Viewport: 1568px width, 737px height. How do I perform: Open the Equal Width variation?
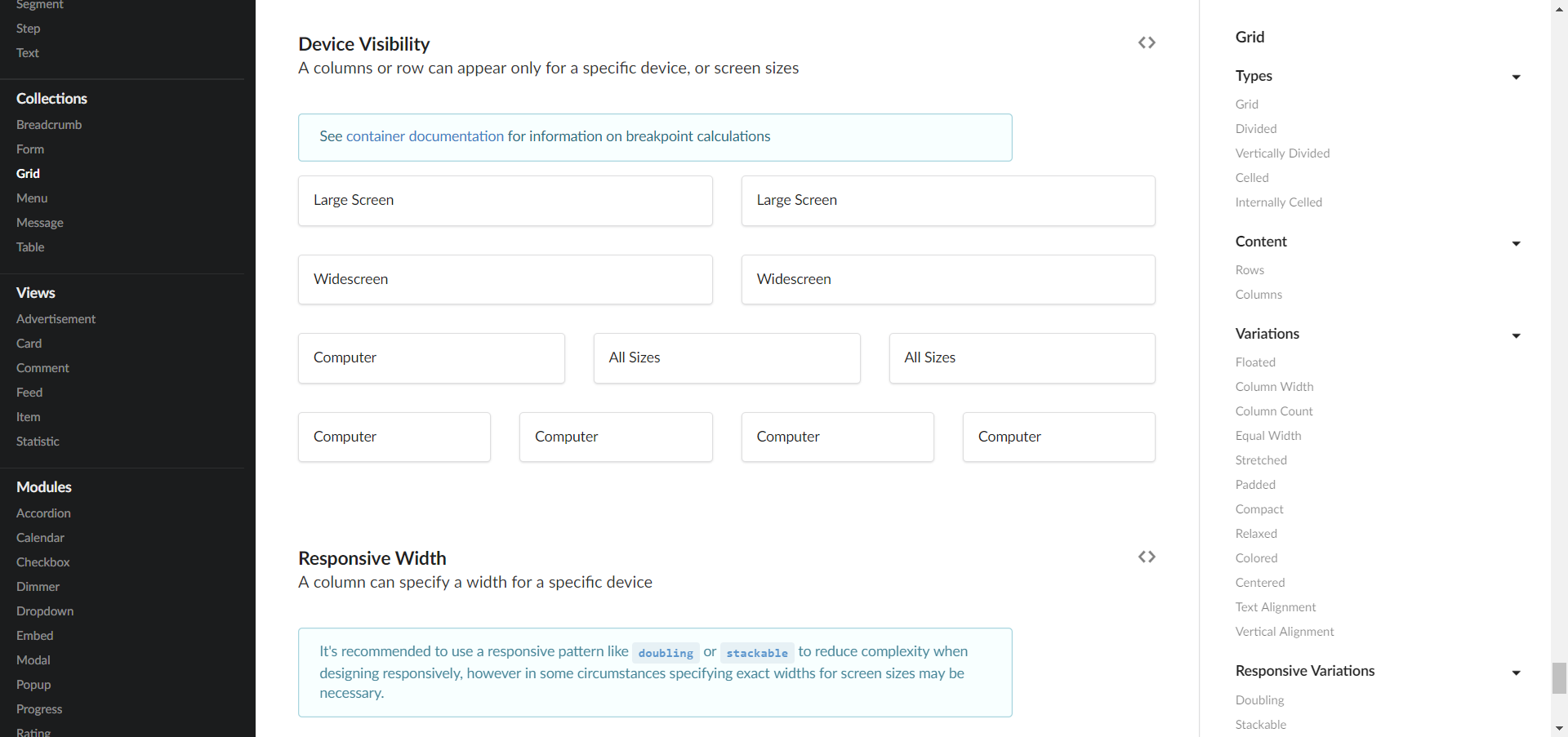1267,435
